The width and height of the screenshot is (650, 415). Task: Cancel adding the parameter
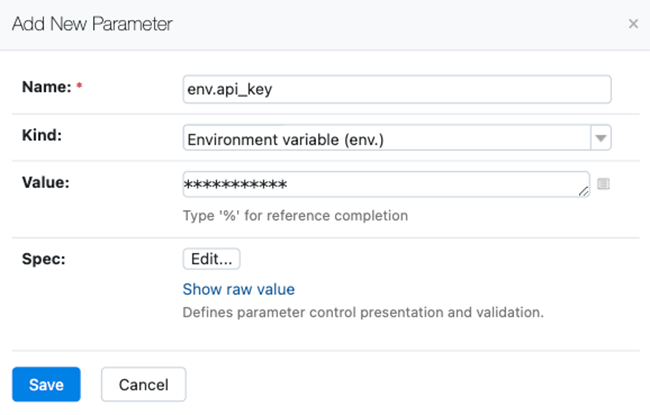[143, 385]
